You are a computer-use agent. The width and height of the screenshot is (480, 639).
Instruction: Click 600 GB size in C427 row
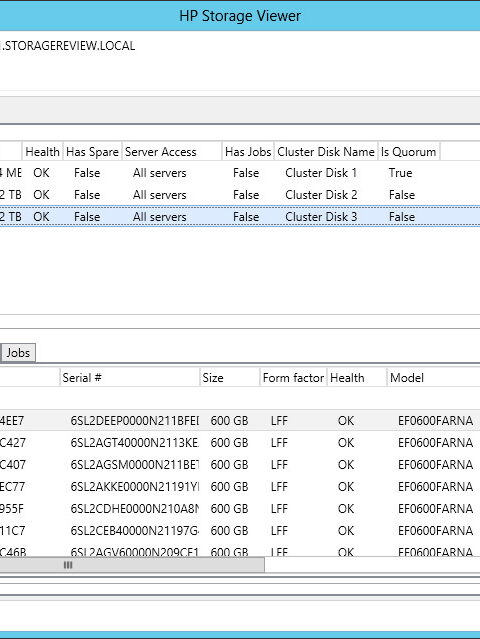[229, 443]
